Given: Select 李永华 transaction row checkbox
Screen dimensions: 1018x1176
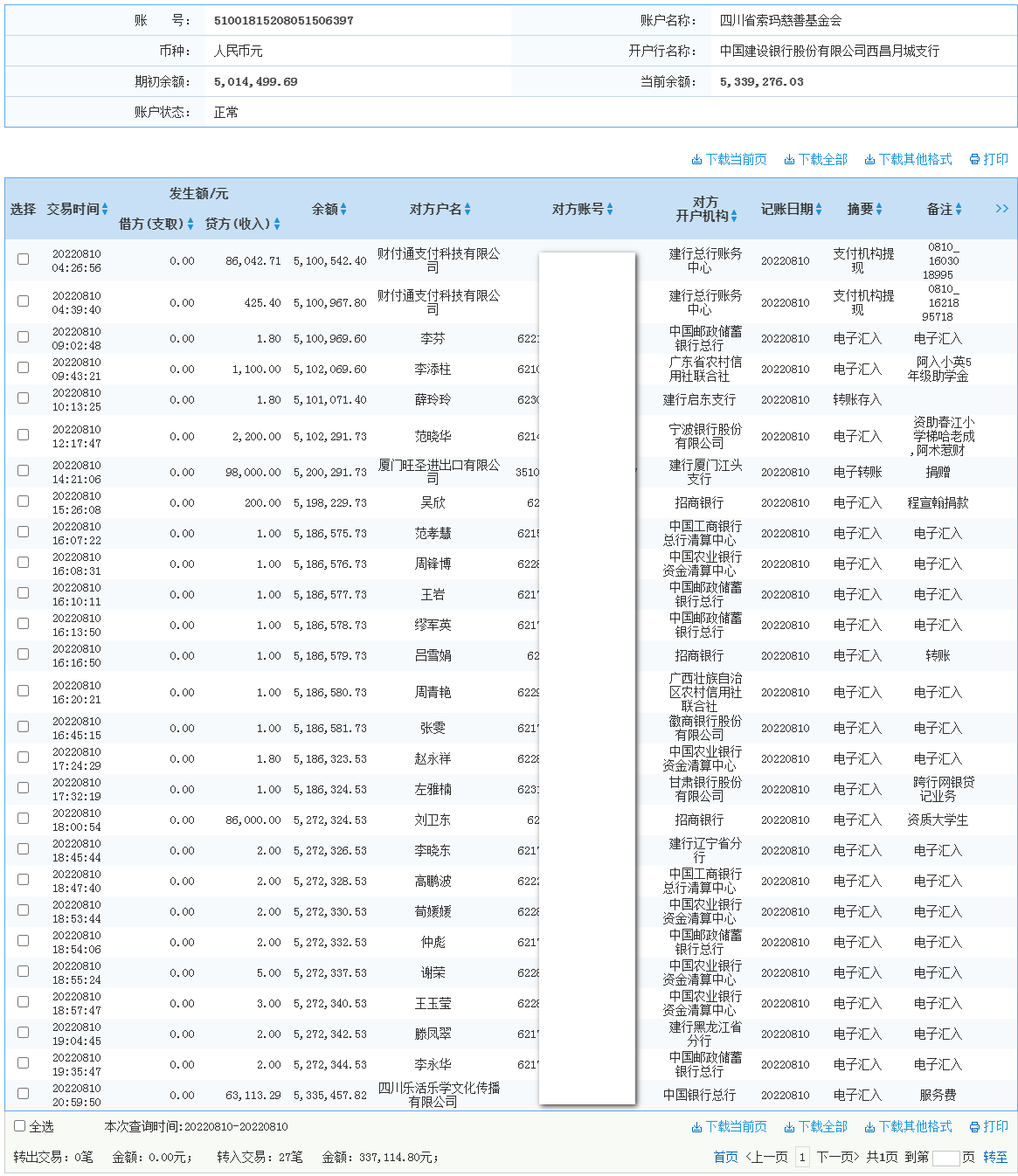Looking at the screenshot, I should [x=23, y=1062].
